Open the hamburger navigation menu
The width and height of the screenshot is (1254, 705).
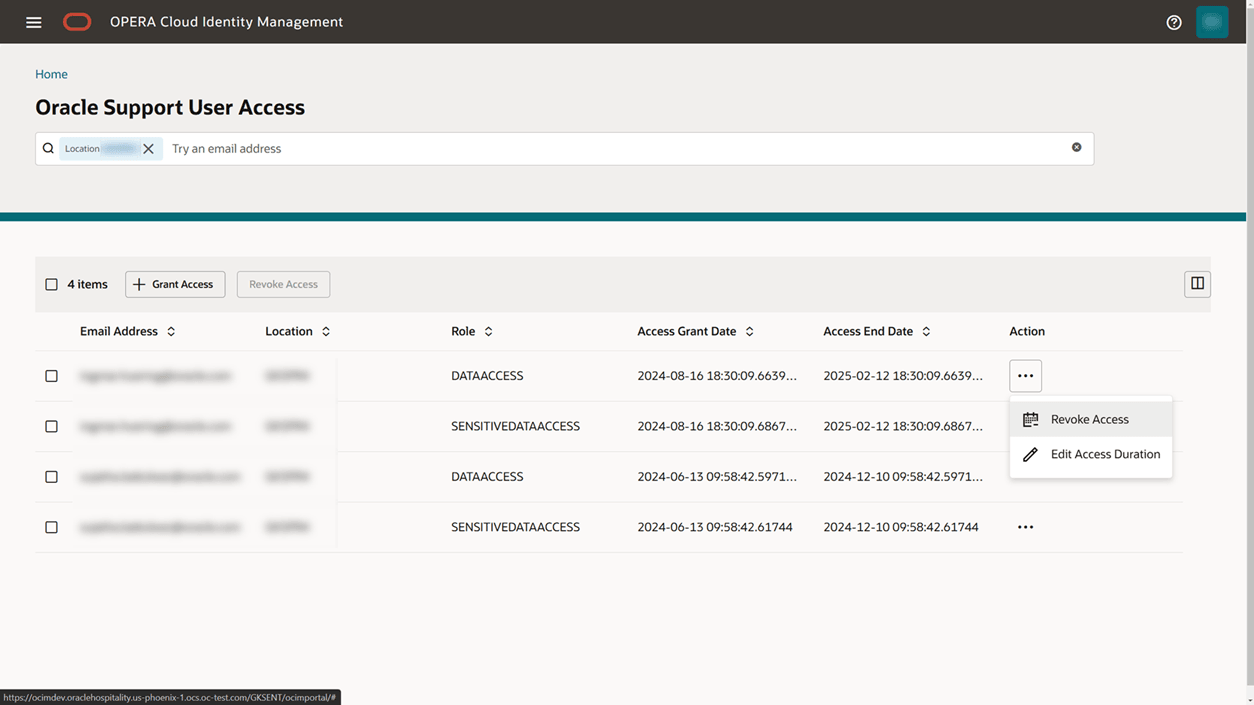[34, 22]
